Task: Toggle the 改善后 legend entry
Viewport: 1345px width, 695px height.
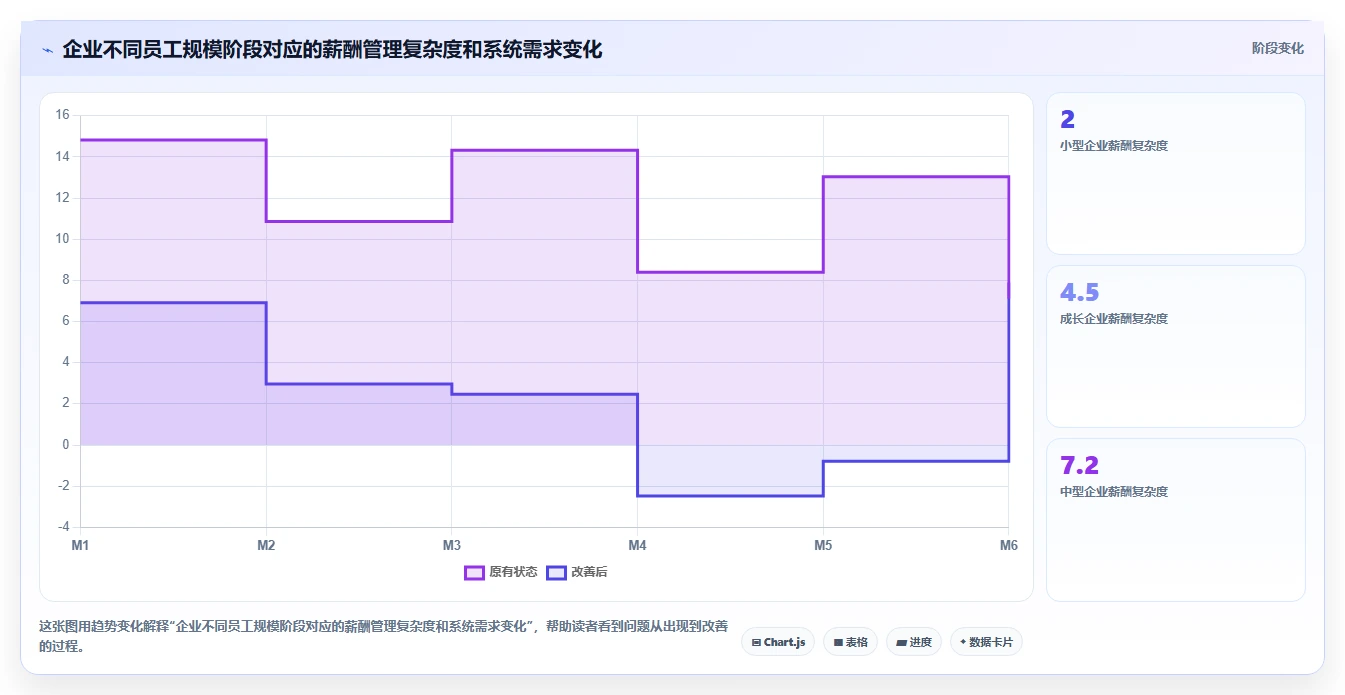Action: click(x=576, y=572)
